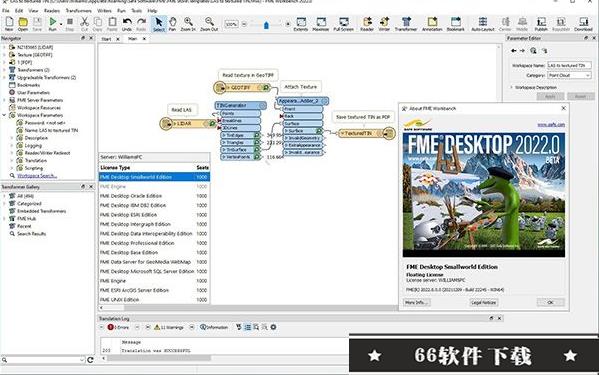Switch to the Start tab
The height and width of the screenshot is (375, 599).
(106, 39)
